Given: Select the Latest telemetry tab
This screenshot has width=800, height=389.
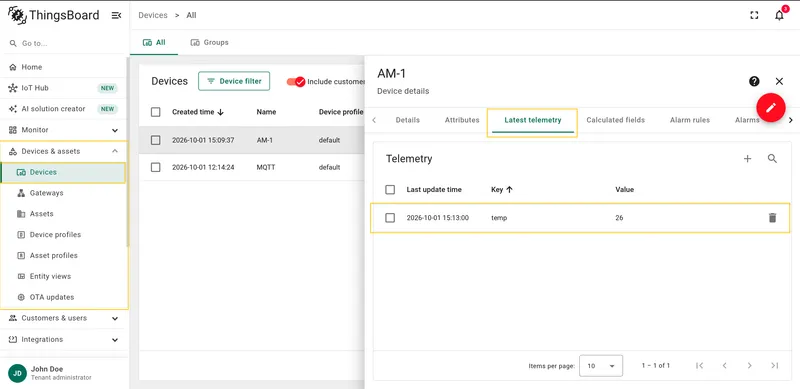Looking at the screenshot, I should (x=533, y=120).
